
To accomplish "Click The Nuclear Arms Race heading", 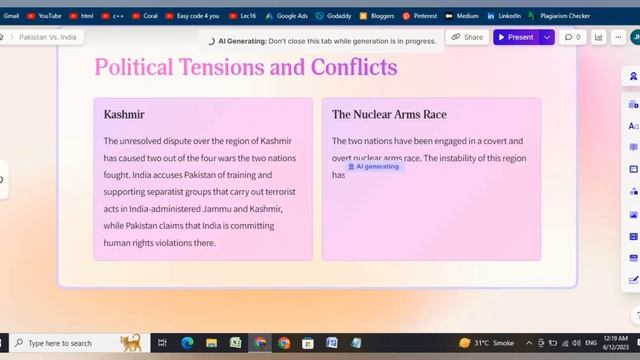I will 389,114.
